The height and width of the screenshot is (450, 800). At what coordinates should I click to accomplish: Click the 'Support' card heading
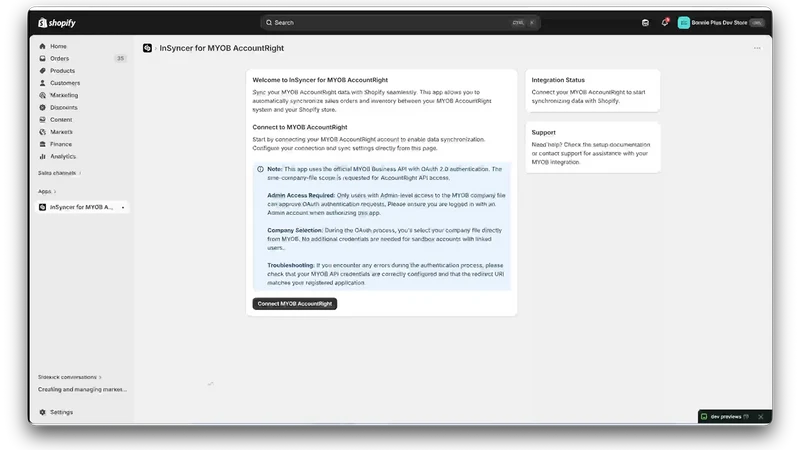[543, 132]
